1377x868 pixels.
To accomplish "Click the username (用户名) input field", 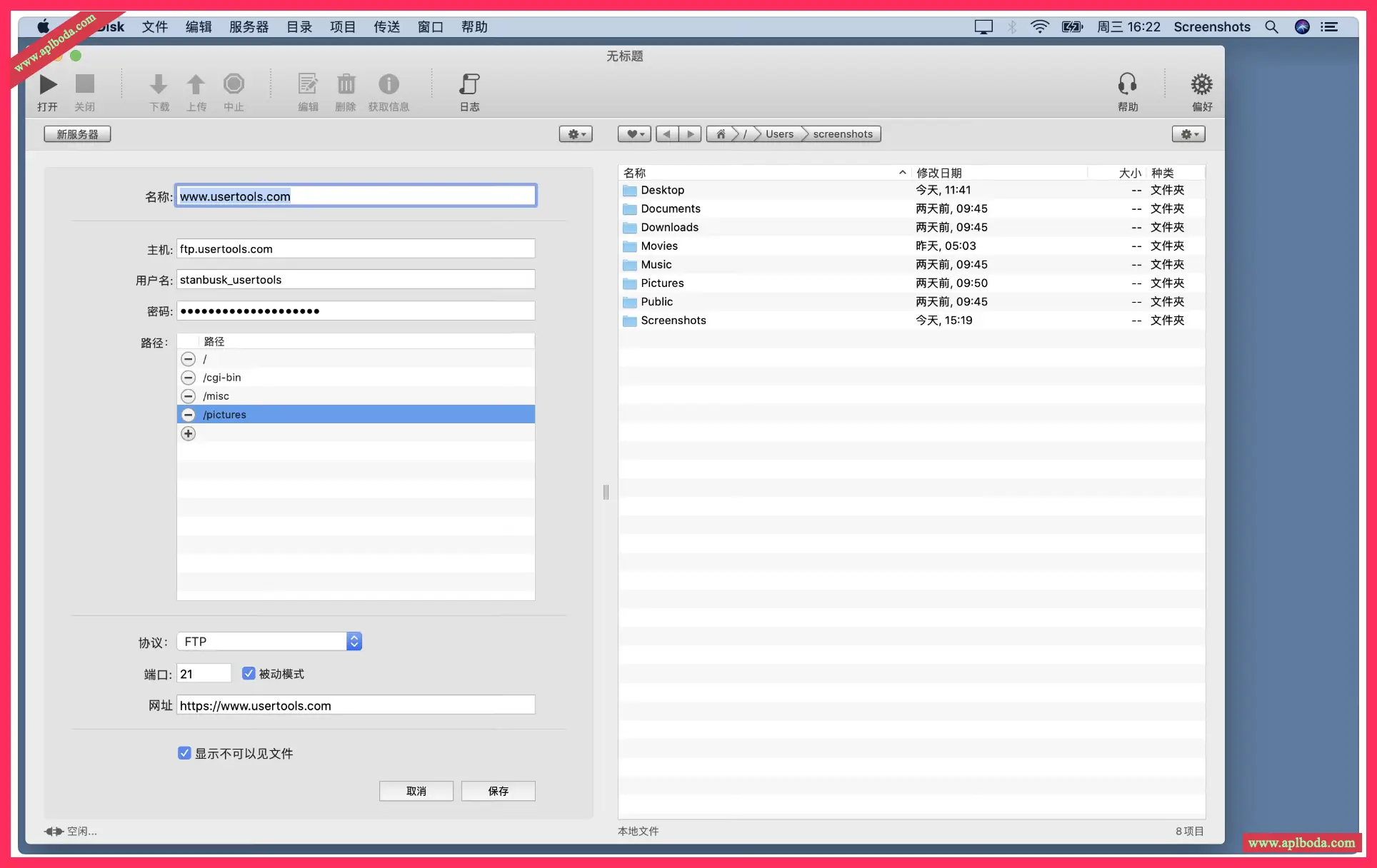I will 356,280.
